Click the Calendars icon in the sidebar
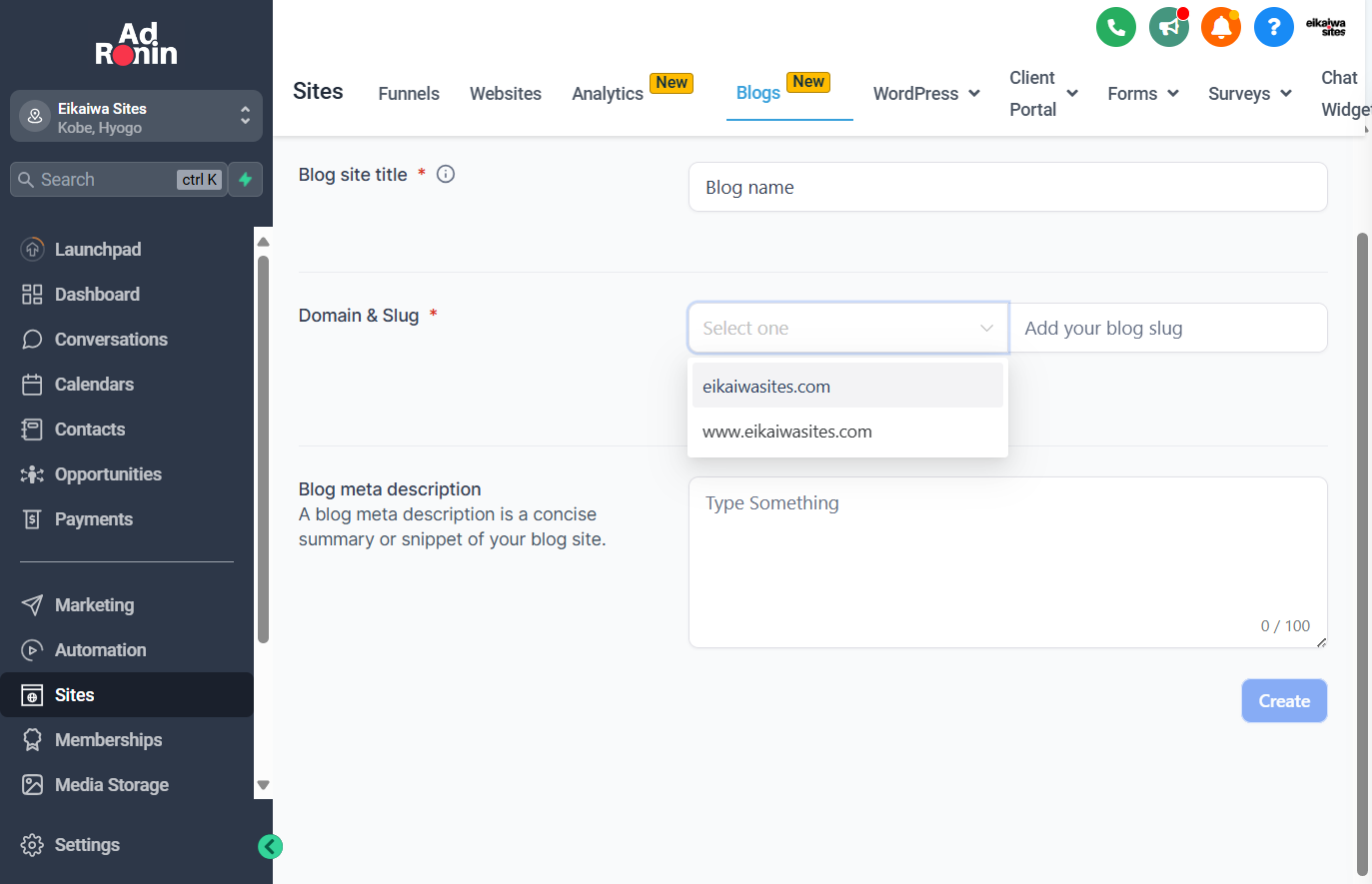 click(x=32, y=385)
